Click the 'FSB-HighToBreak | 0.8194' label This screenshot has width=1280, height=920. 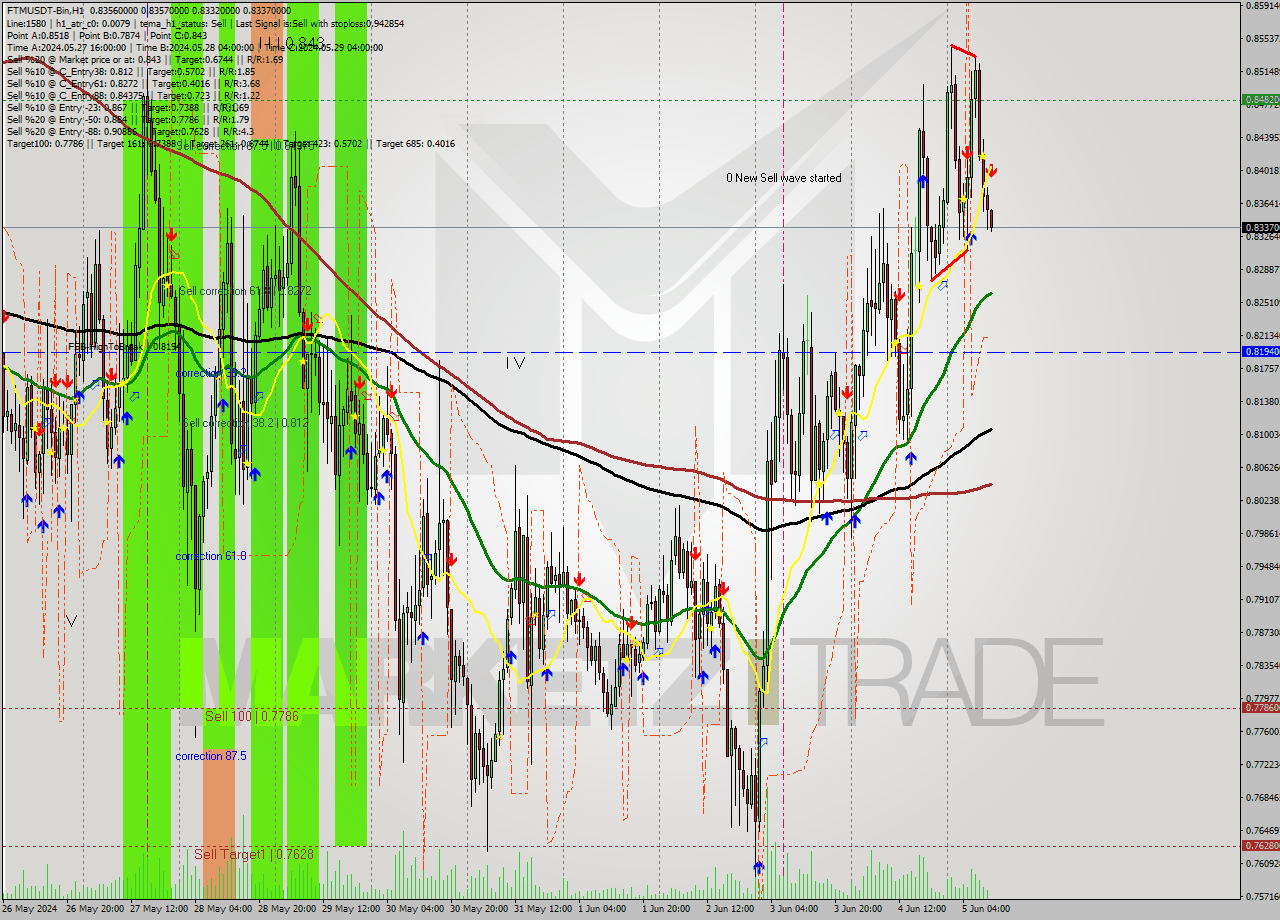click(124, 347)
